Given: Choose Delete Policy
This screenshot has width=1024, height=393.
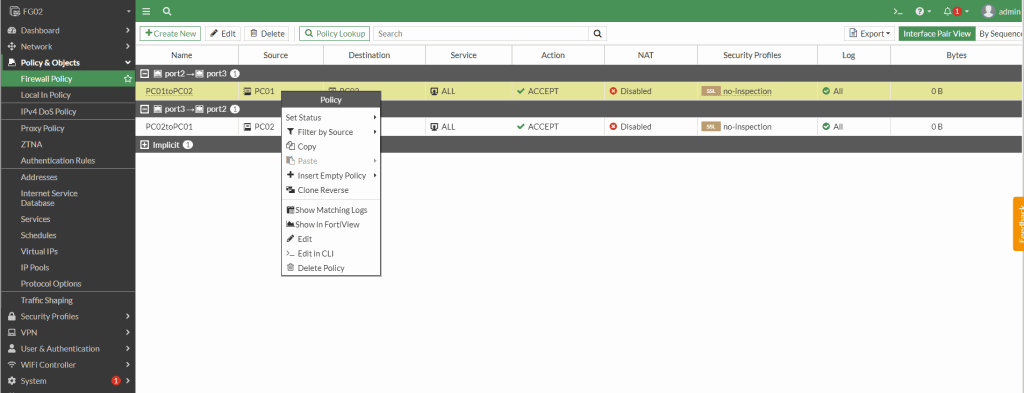Looking at the screenshot, I should tap(331, 268).
